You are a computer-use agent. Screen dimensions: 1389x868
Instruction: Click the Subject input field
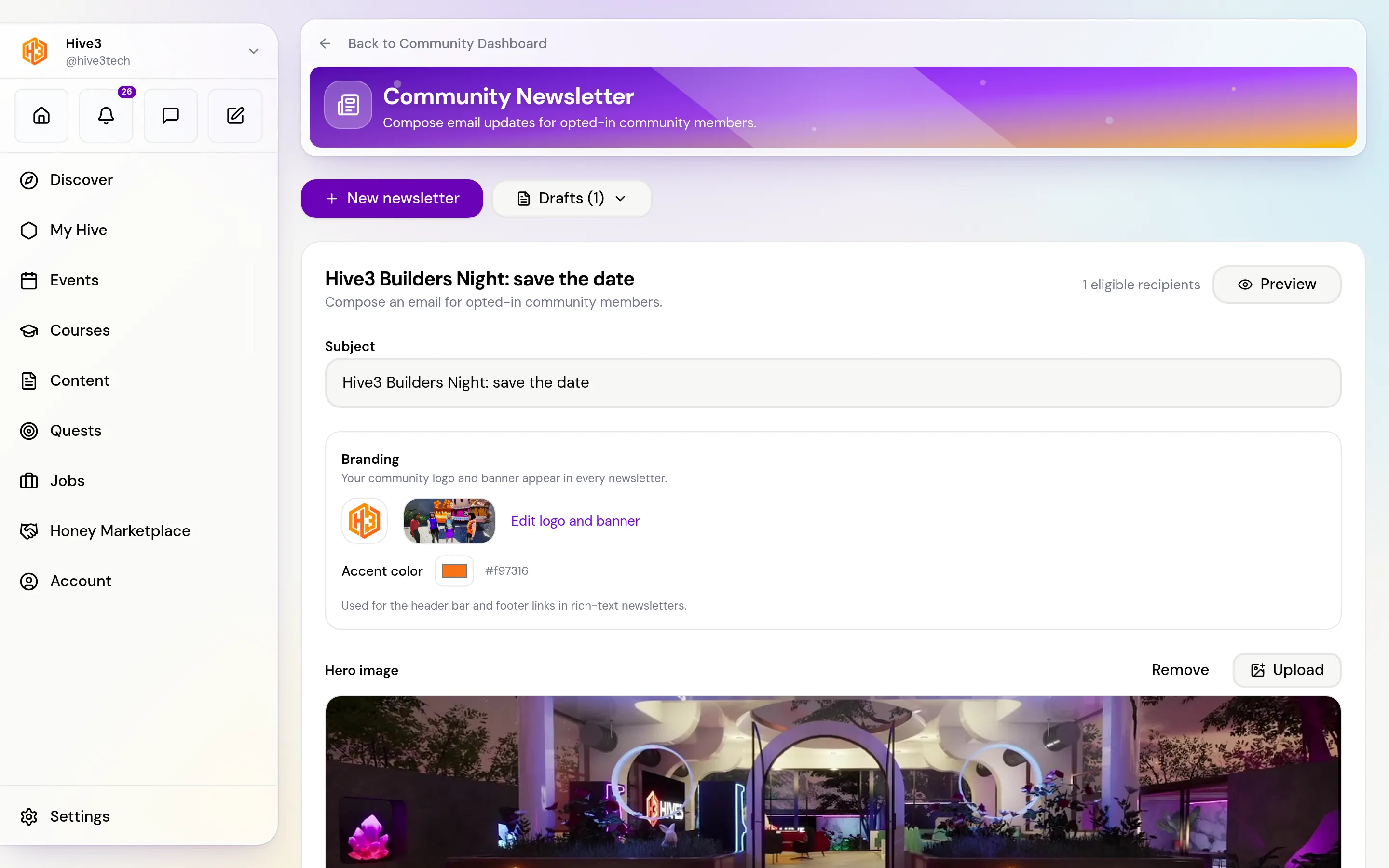tap(833, 383)
